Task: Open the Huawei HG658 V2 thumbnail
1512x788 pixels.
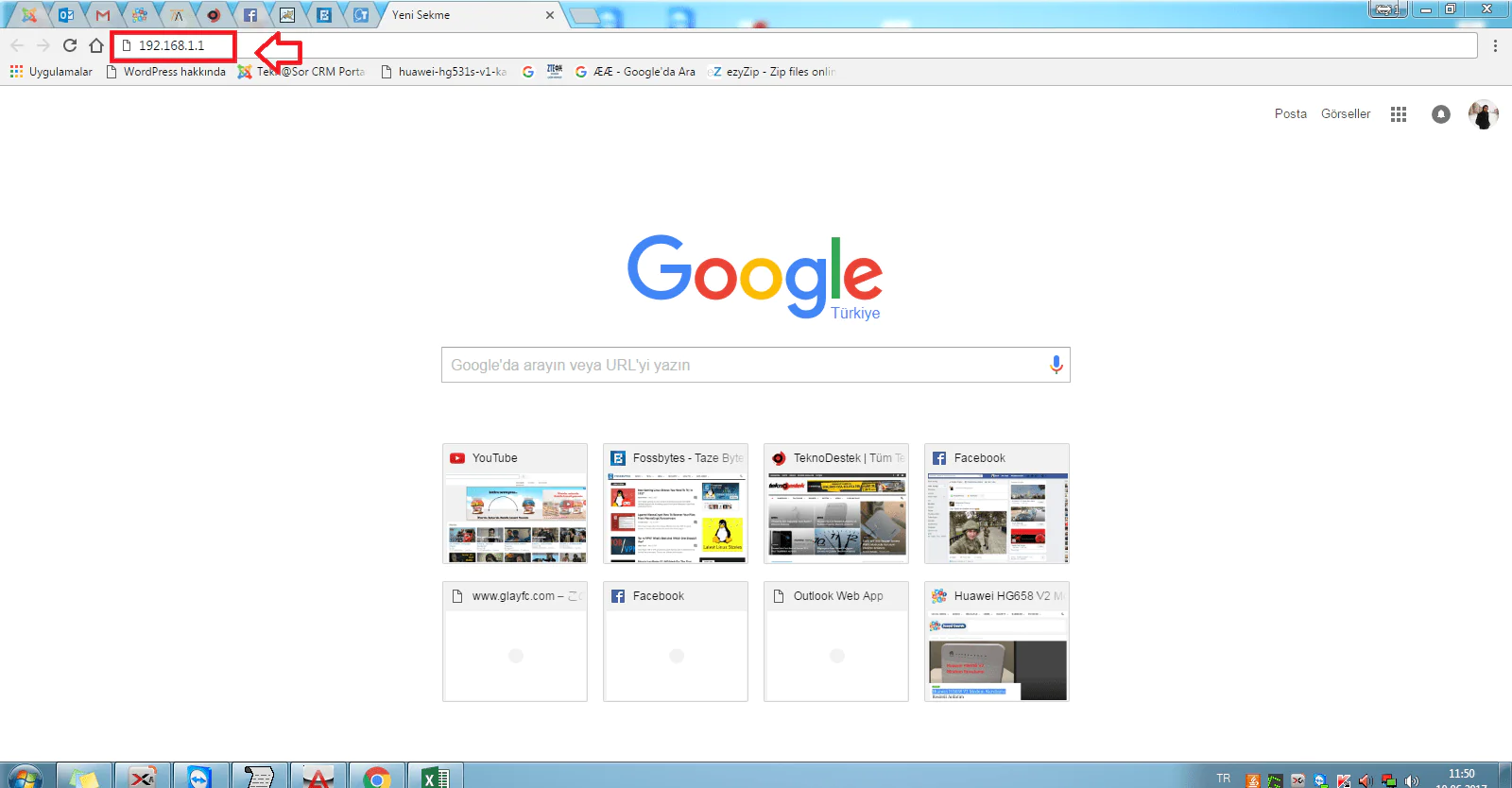Action: [997, 642]
